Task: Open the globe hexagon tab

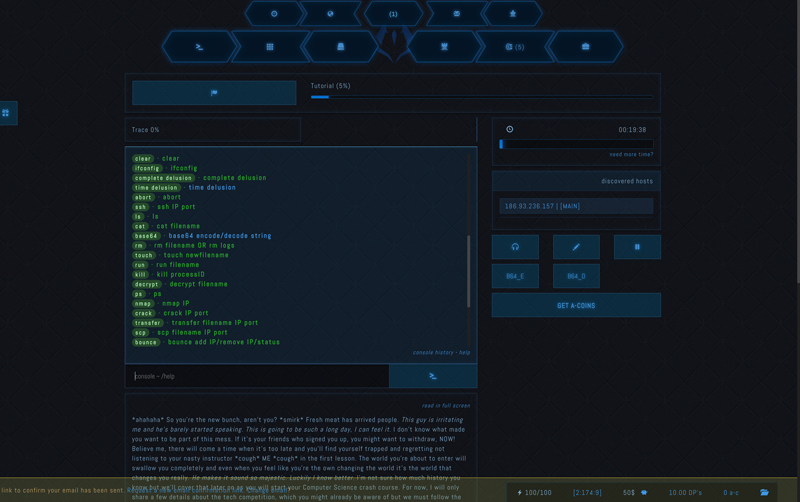Action: 331,14
